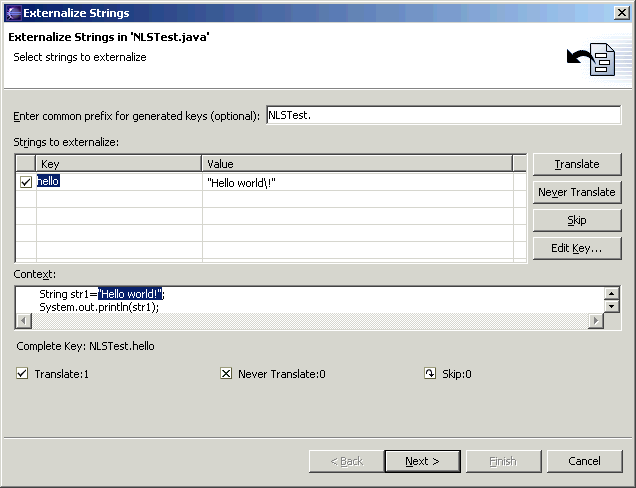Click the Key column header

[119, 163]
